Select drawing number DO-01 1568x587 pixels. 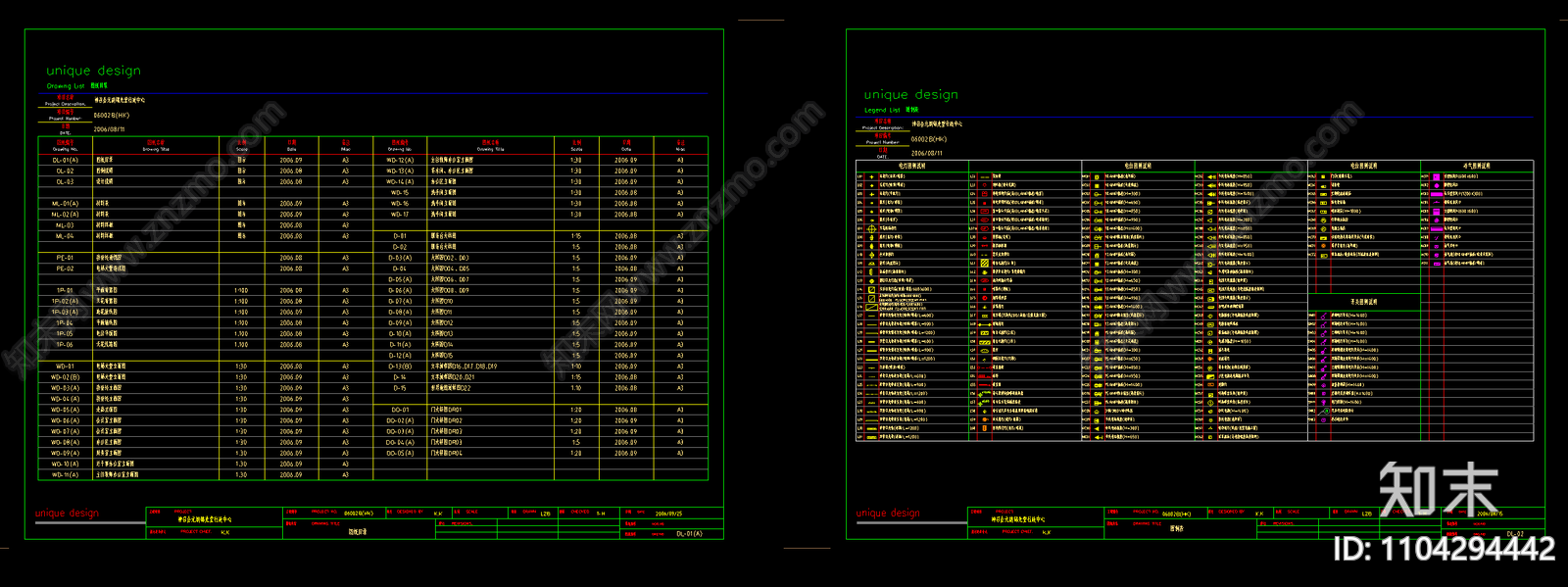click(400, 411)
